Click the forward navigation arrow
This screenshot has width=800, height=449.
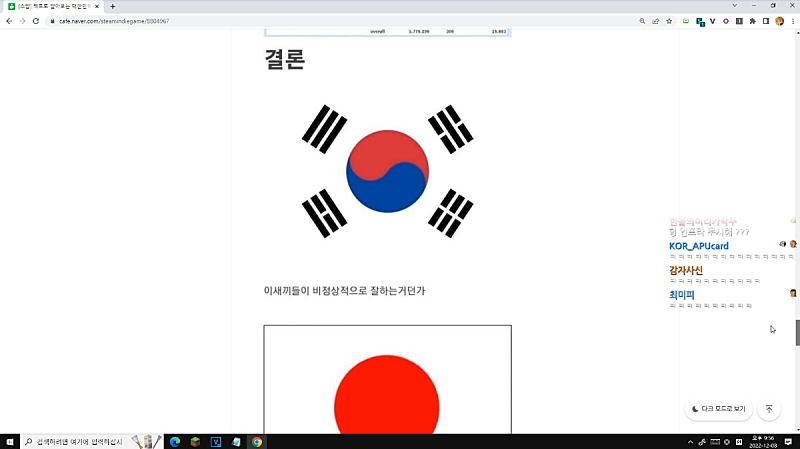[x=22, y=21]
